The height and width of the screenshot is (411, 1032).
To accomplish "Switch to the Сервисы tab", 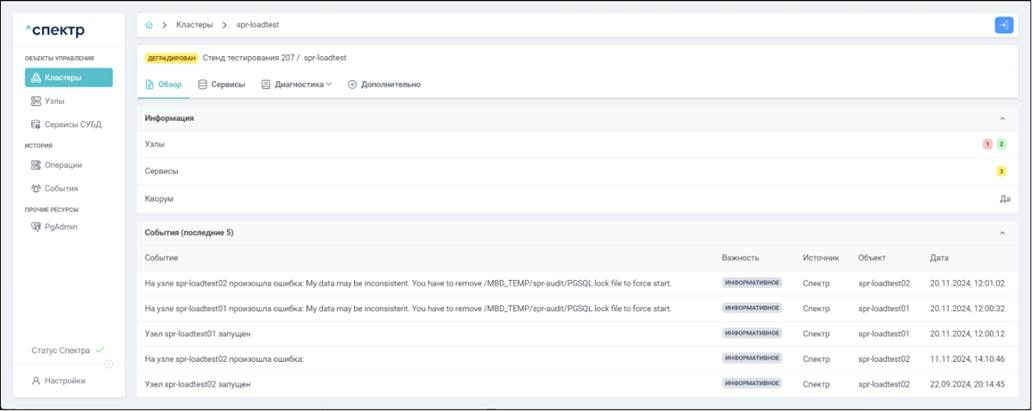I will (221, 85).
